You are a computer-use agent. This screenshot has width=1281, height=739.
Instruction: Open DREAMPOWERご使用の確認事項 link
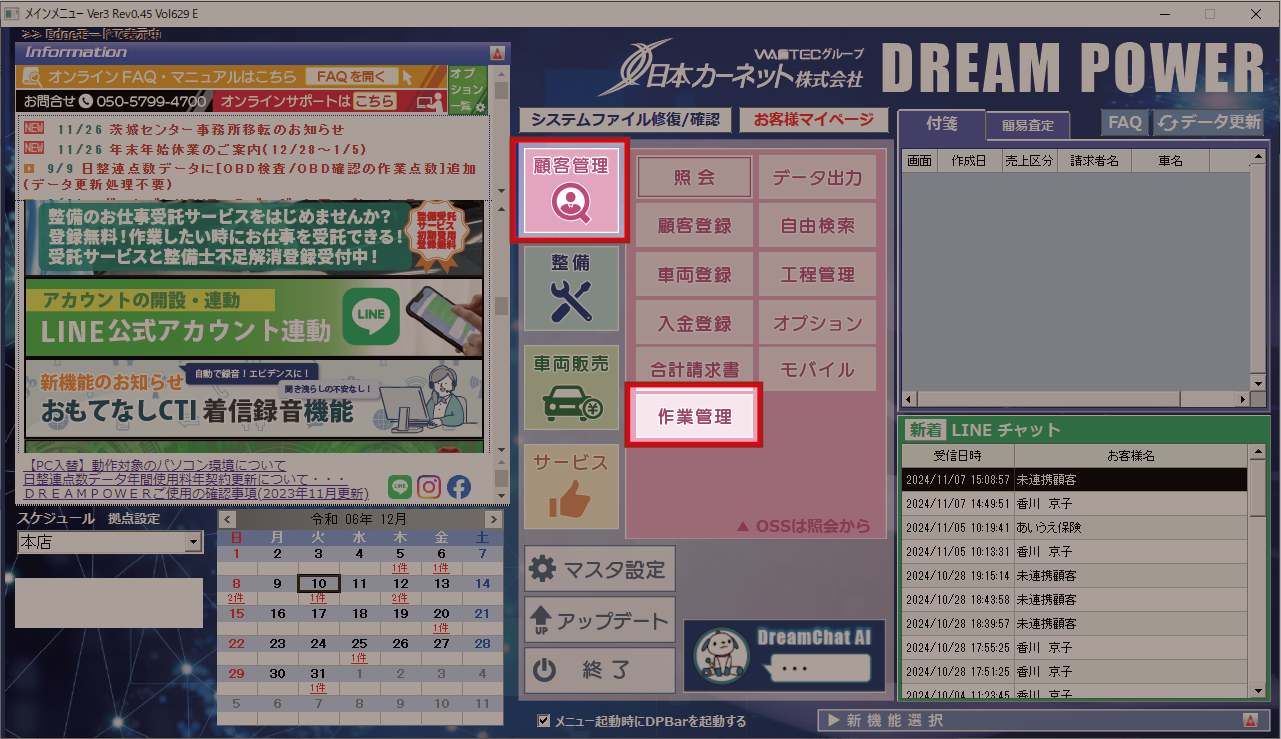point(196,493)
